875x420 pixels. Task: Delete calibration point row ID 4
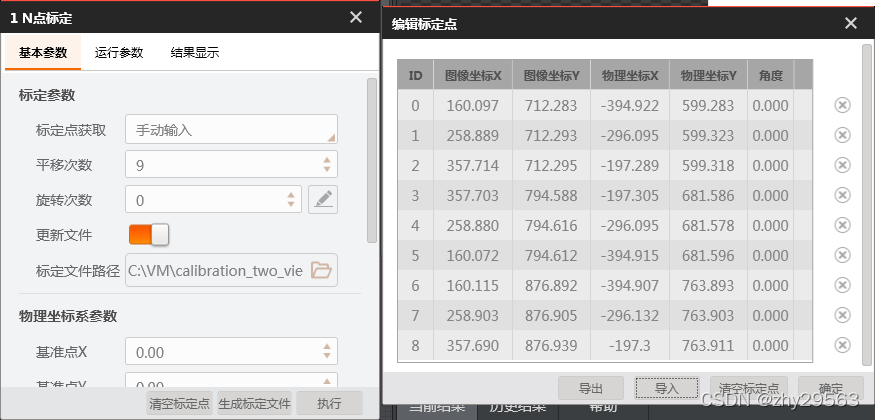point(842,225)
